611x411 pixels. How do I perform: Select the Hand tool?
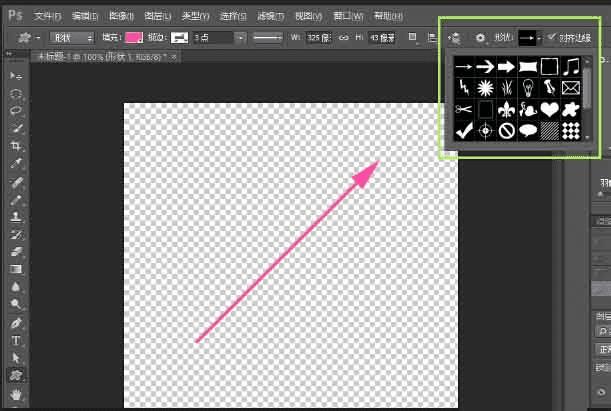[x=16, y=395]
